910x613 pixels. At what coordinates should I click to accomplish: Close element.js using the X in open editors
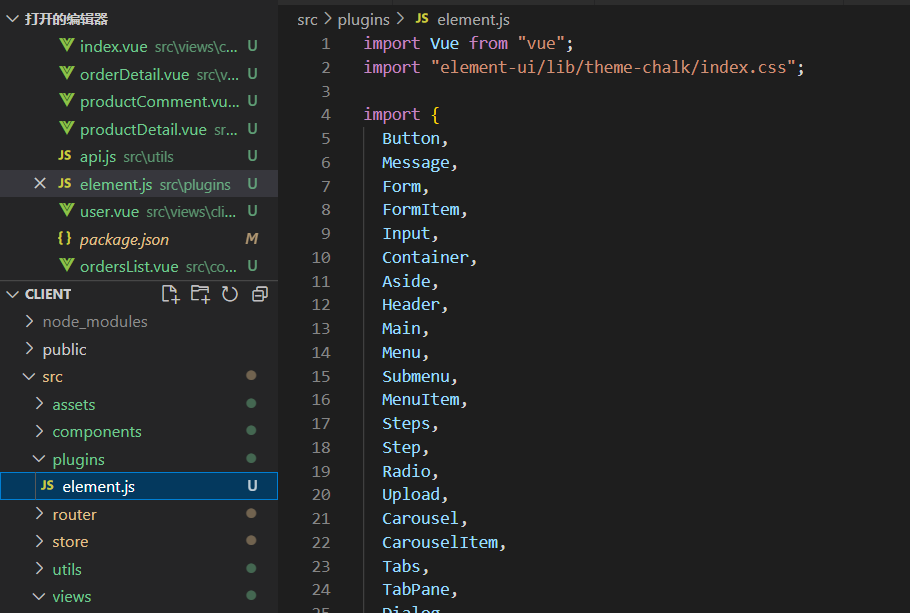coord(40,183)
